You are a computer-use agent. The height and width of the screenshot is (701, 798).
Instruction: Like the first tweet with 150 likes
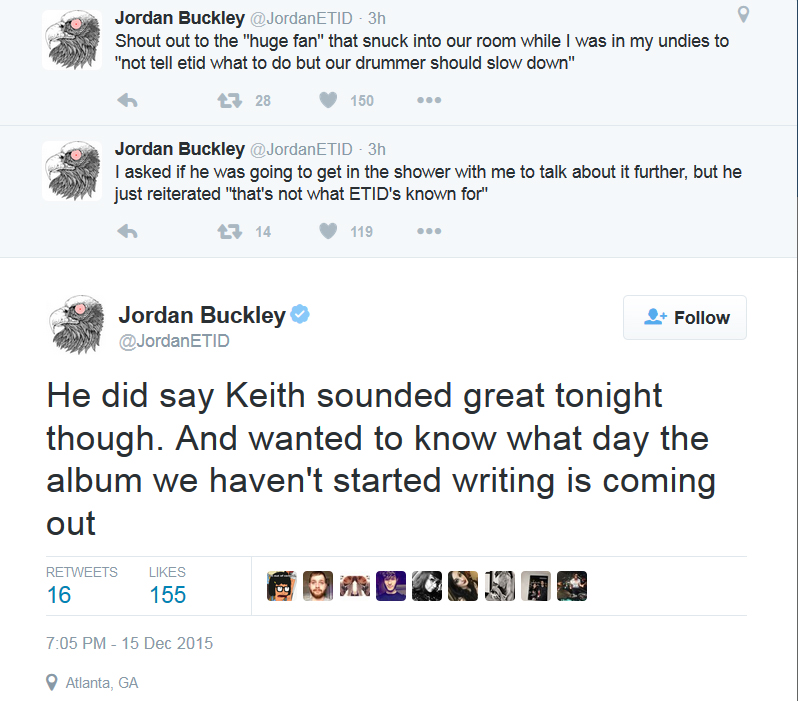point(328,100)
